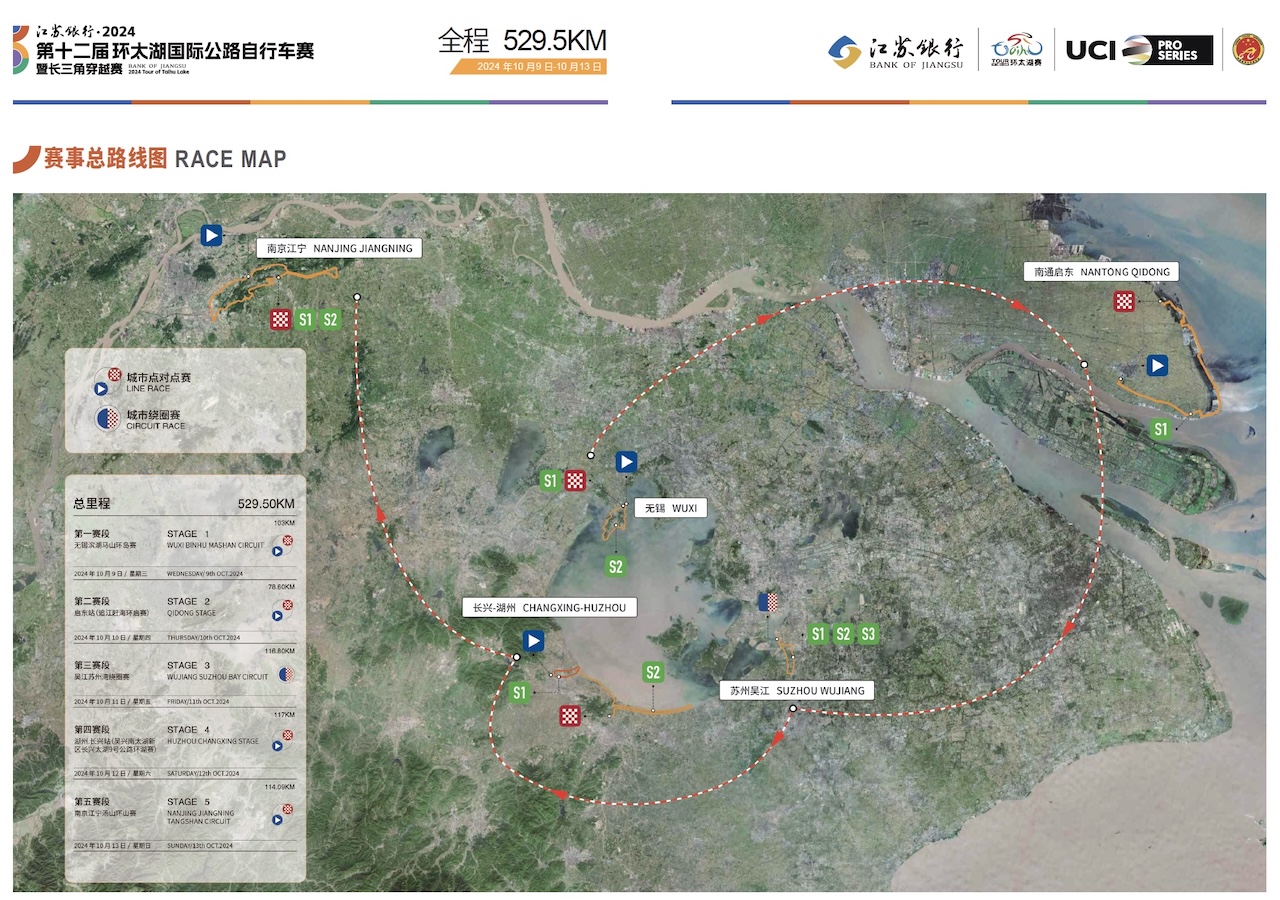Click the Changxing-Huzhou start play icon
The image size is (1280, 900).
533,641
